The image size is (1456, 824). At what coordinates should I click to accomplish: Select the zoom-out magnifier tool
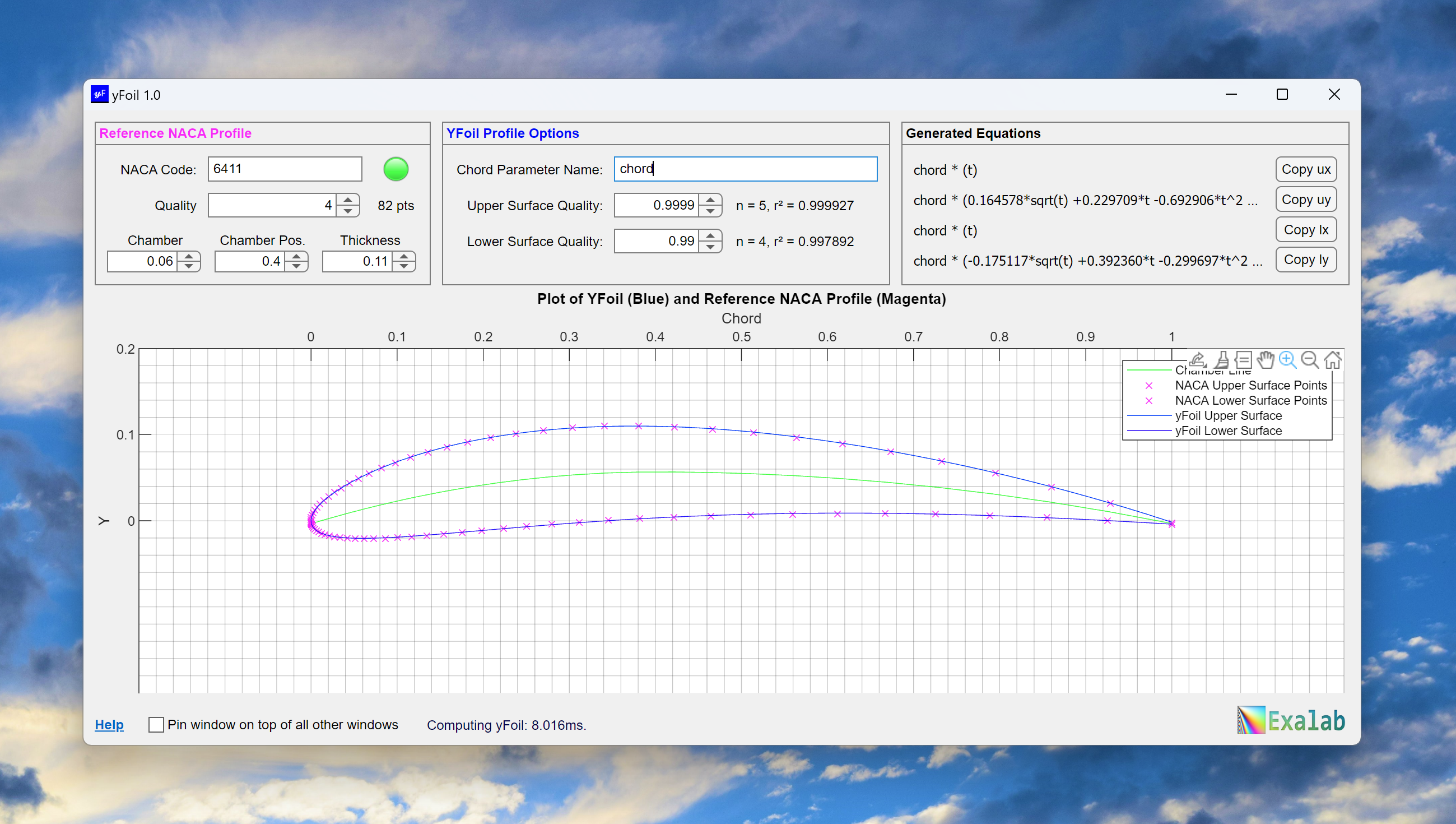[1310, 360]
